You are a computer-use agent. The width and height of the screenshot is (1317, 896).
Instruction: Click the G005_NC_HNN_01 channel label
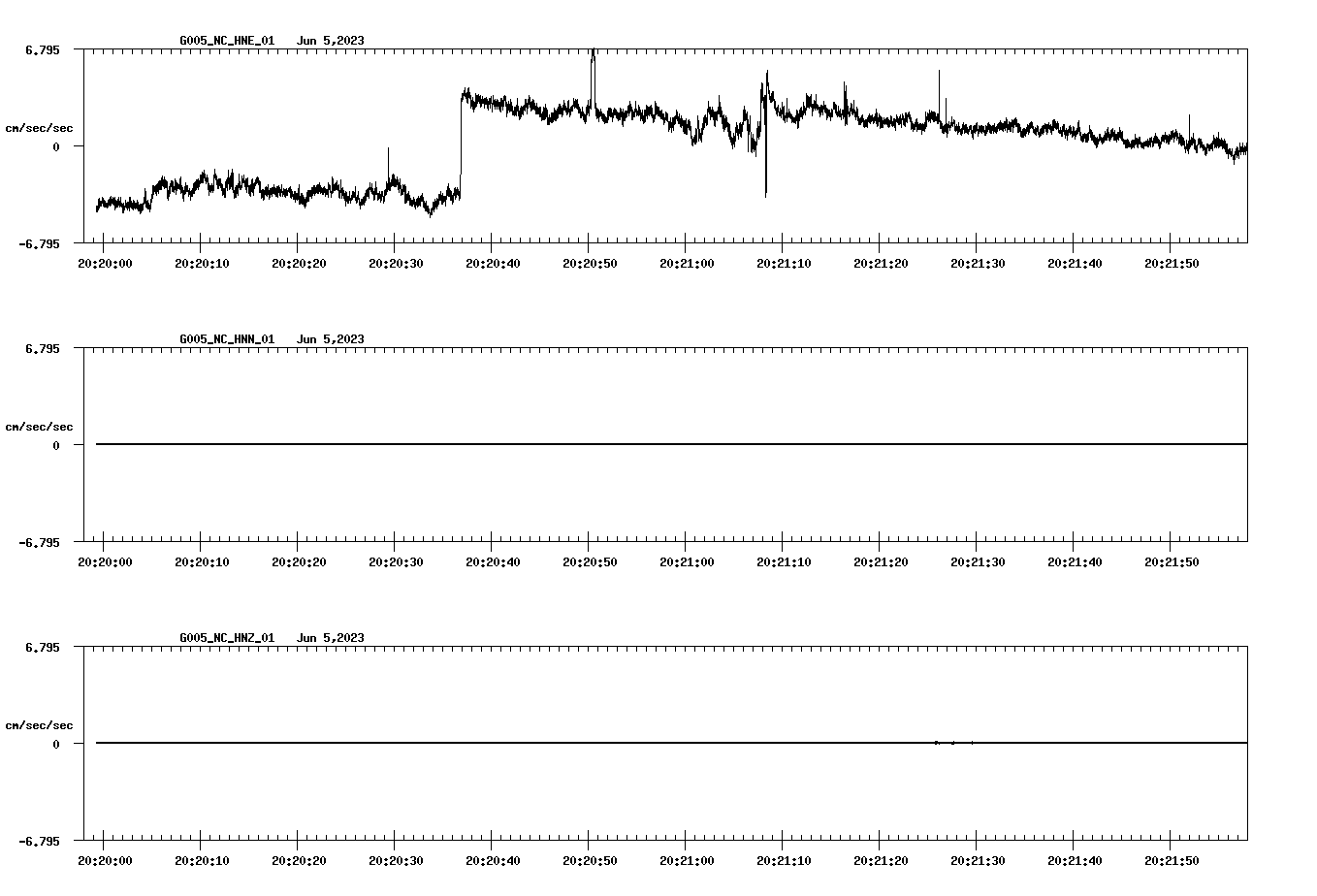tap(225, 340)
